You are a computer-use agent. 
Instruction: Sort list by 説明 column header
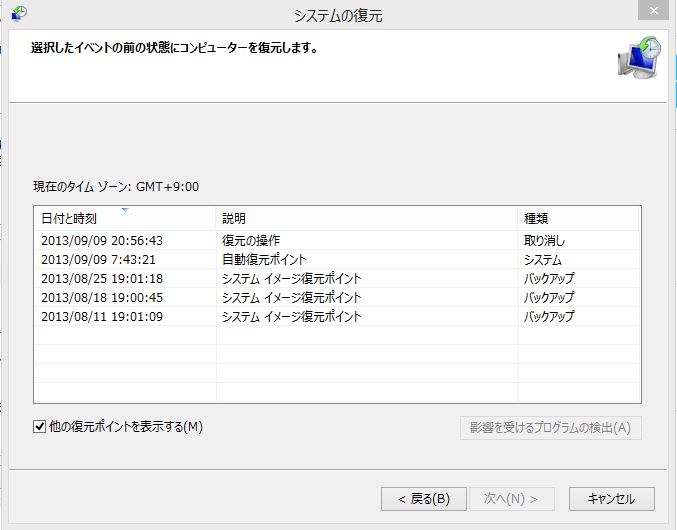(x=366, y=218)
